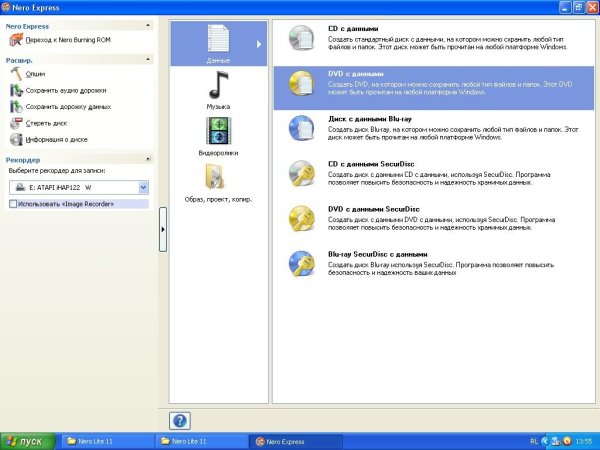
Task: Click the blue help question mark icon
Action: click(x=180, y=421)
